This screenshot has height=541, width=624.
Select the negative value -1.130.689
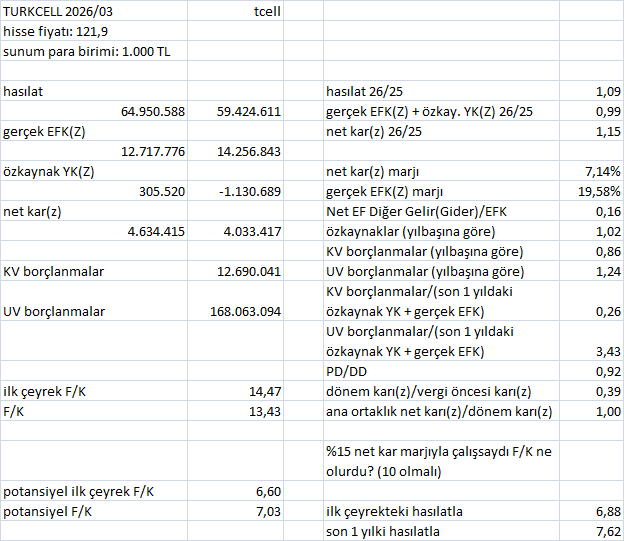[235, 191]
